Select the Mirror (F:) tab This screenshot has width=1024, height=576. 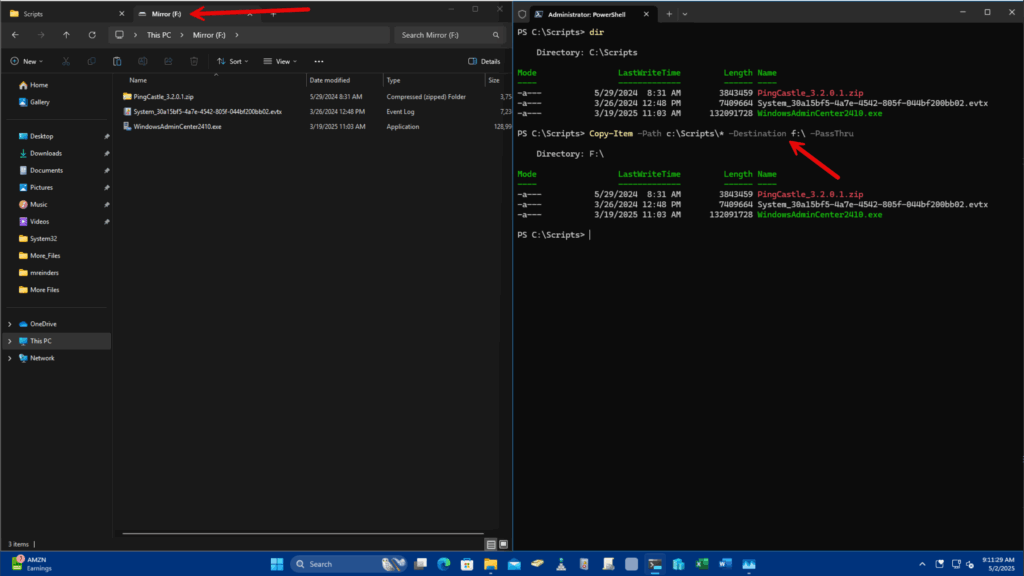(x=196, y=14)
